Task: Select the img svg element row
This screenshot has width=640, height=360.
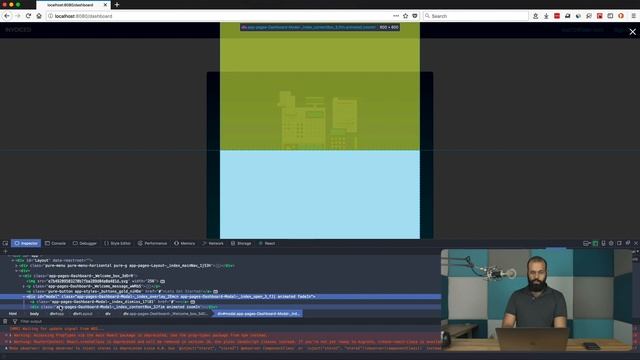Action: tap(220, 281)
